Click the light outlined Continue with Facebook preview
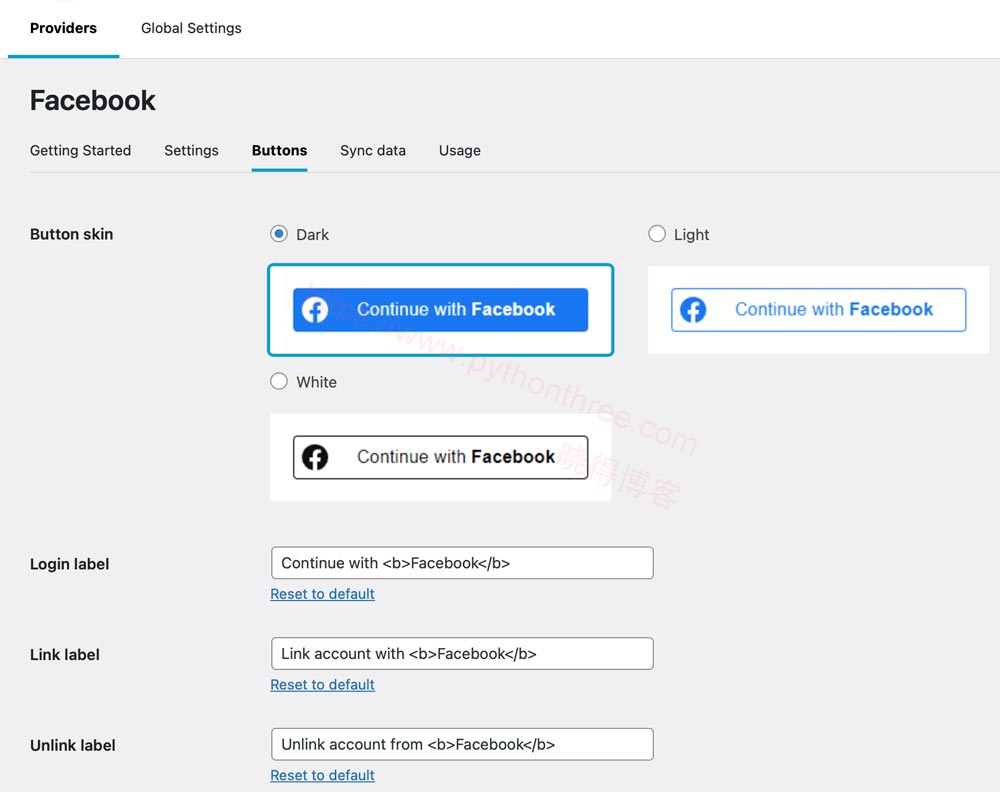Screen dimensions: 1000x792 click(818, 310)
